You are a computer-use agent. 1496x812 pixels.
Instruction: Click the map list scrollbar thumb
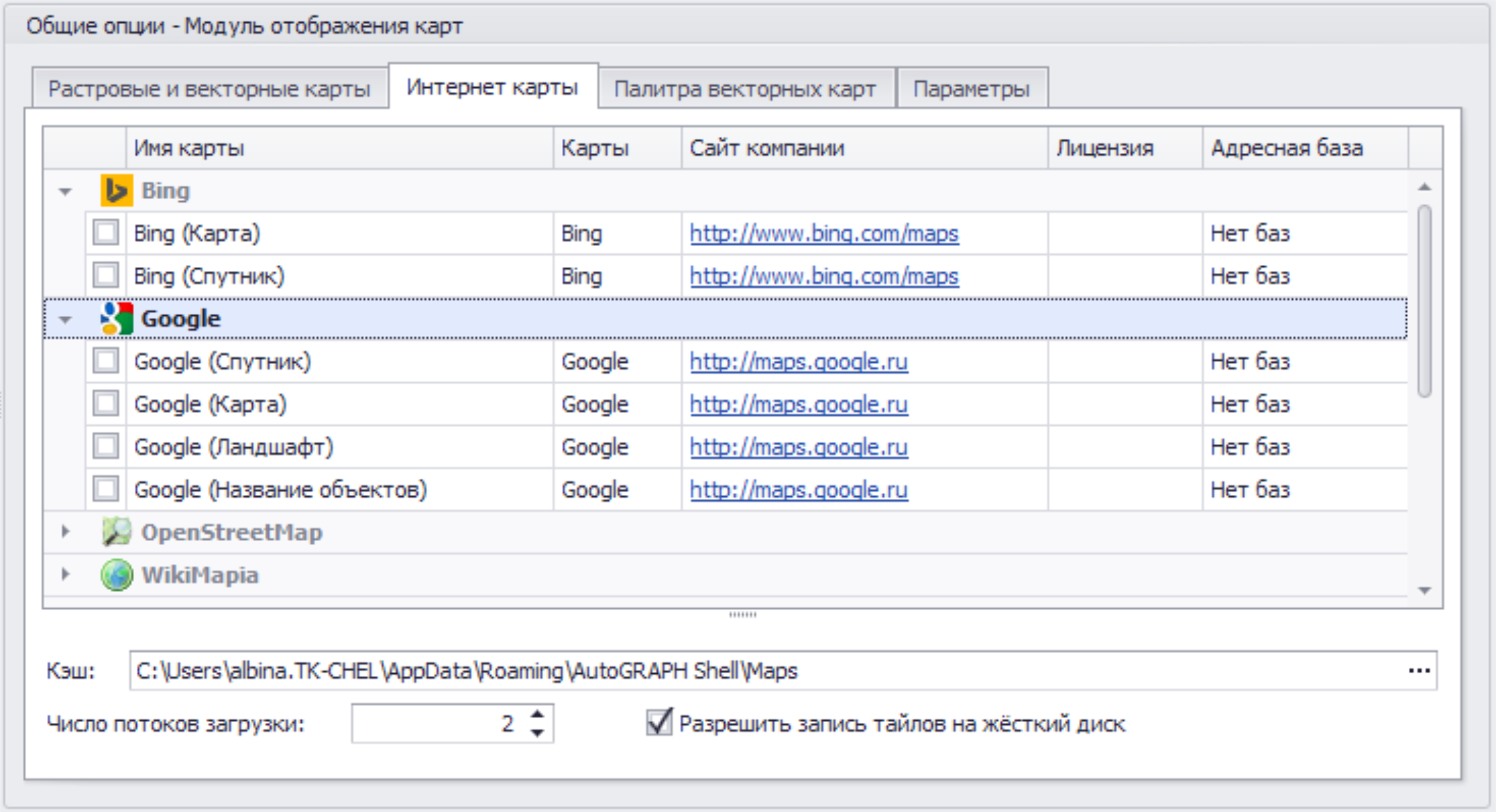pyautogui.click(x=1424, y=301)
